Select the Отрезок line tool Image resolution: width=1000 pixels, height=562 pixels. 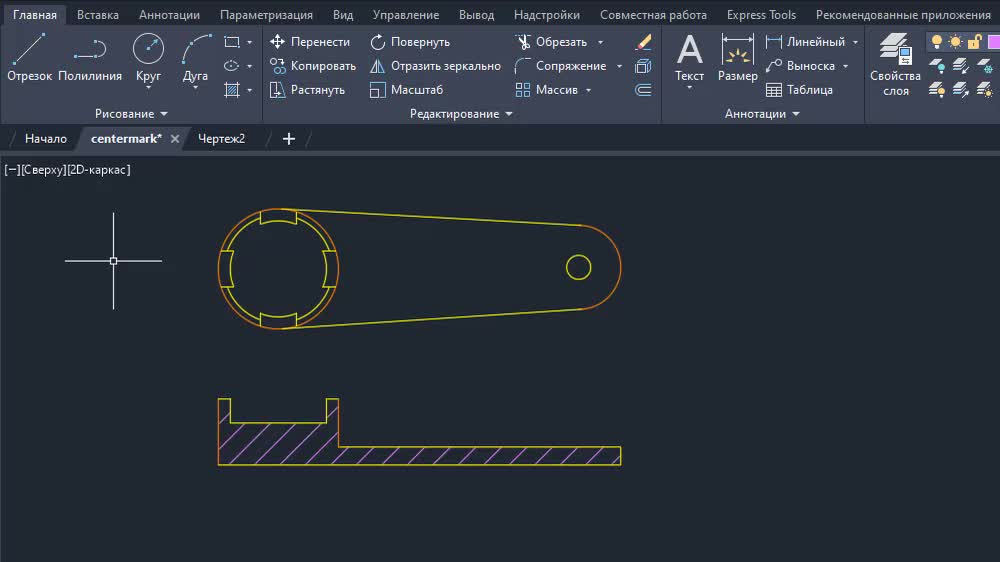click(29, 58)
